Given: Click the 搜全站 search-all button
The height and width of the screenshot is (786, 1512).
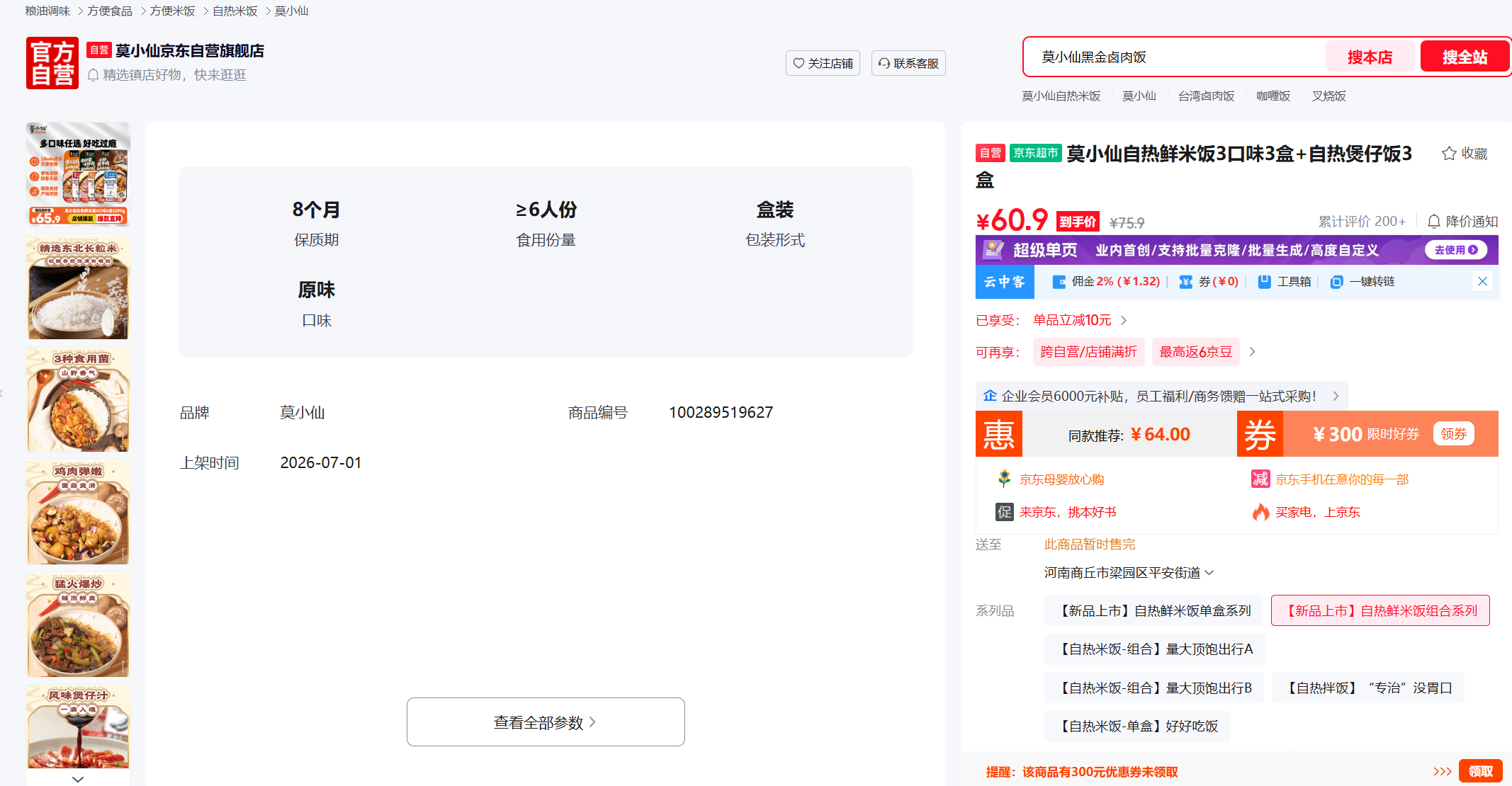Looking at the screenshot, I should tap(1465, 57).
